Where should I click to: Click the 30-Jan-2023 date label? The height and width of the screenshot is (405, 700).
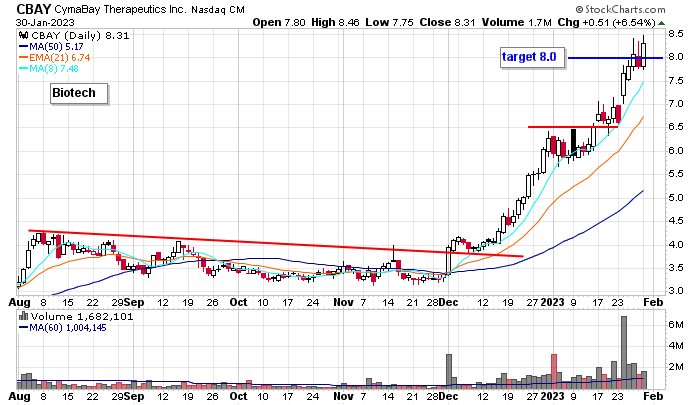45,22
